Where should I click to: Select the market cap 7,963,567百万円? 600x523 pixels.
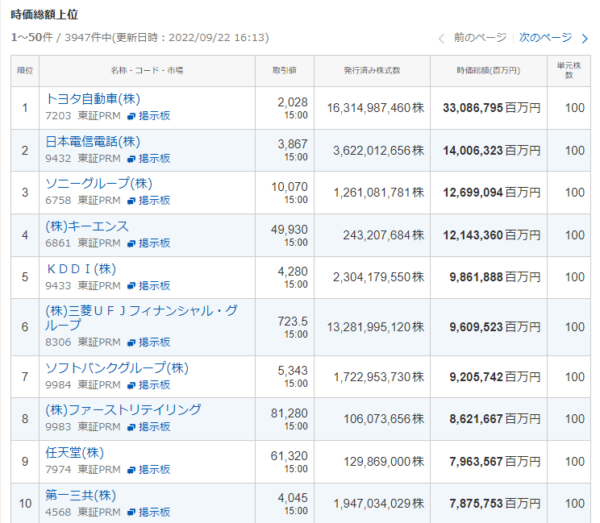(495, 462)
